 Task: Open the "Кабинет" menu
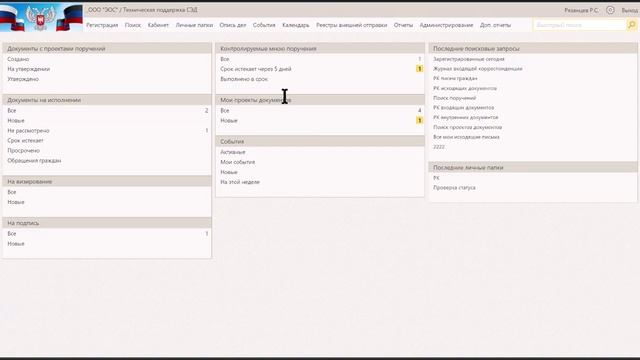[x=158, y=25]
